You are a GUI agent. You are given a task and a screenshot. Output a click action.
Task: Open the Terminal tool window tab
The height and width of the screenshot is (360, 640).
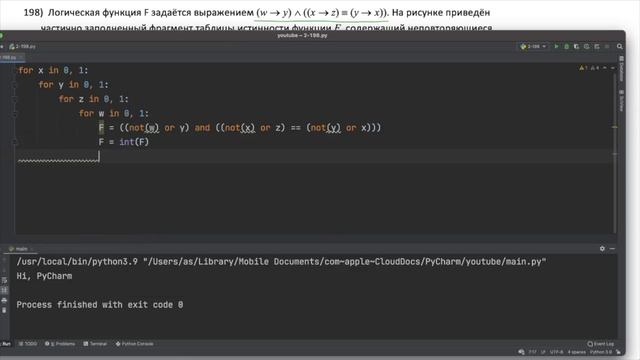tap(95, 344)
